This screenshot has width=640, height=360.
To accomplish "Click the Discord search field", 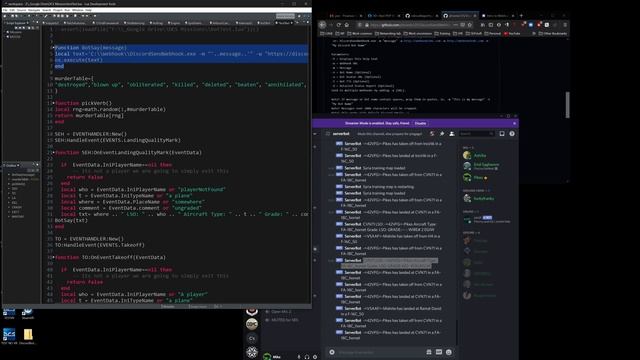I will 476,134.
